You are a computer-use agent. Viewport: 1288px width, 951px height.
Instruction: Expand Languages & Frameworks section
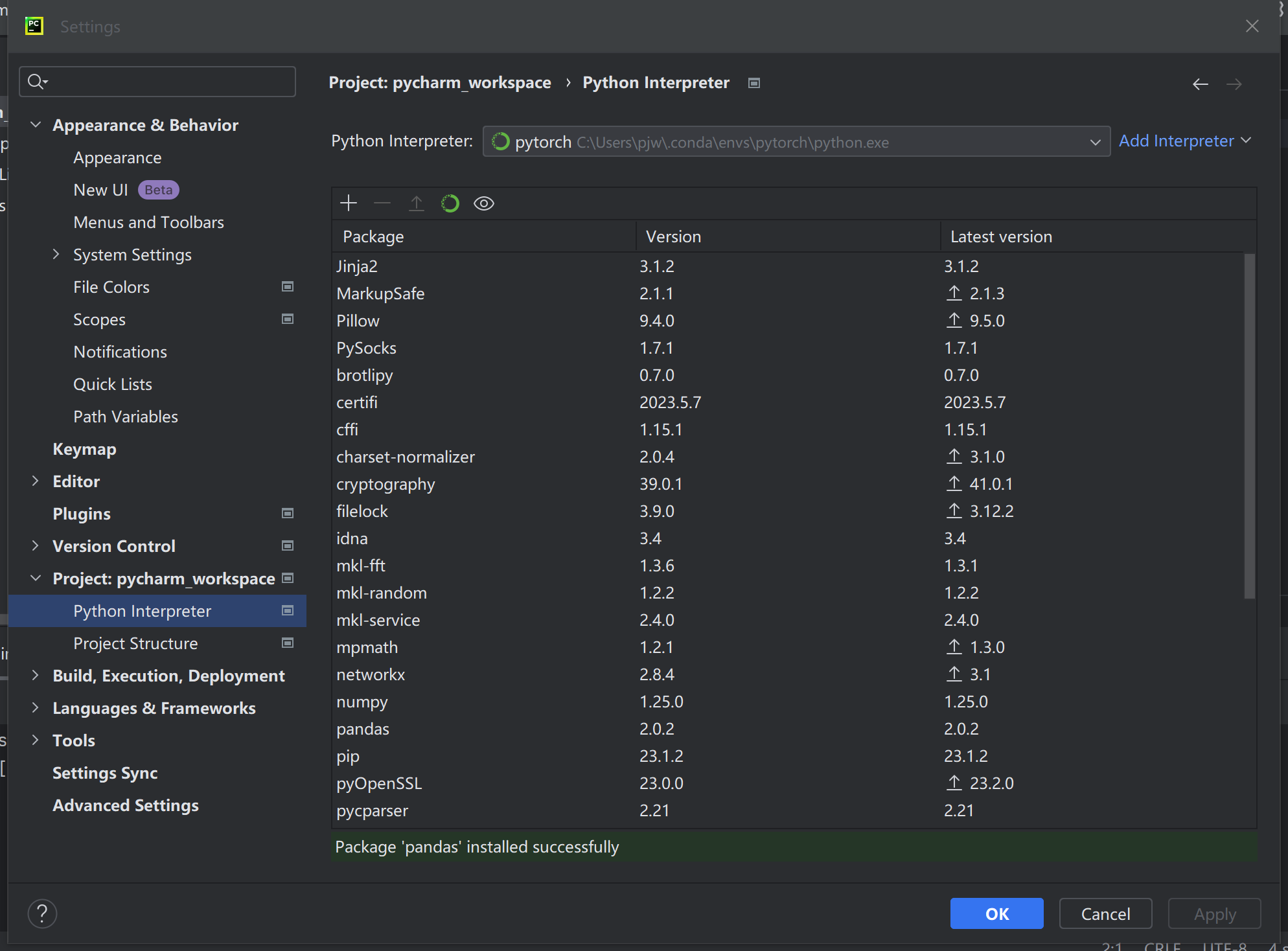pos(36,707)
